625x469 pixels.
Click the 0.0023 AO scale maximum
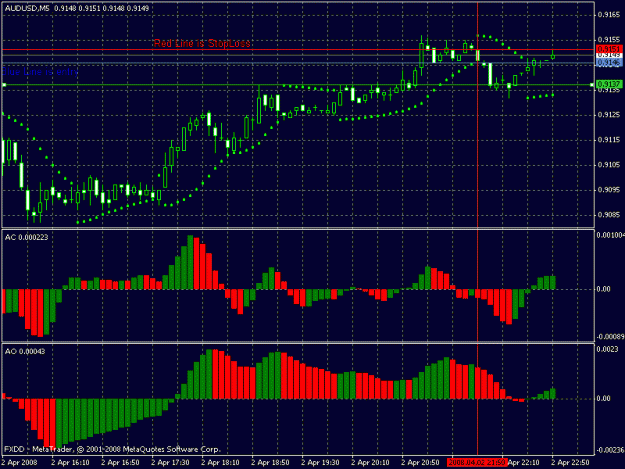608,349
